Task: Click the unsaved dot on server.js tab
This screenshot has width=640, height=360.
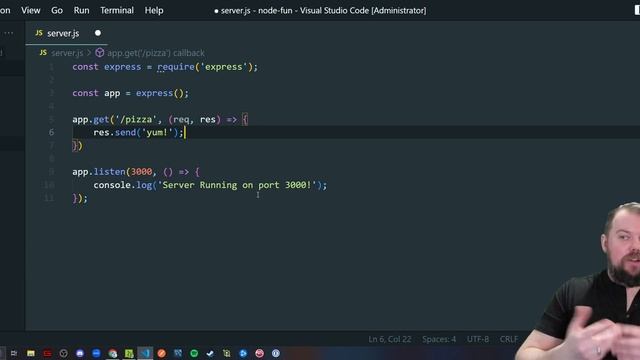Action: (98, 33)
